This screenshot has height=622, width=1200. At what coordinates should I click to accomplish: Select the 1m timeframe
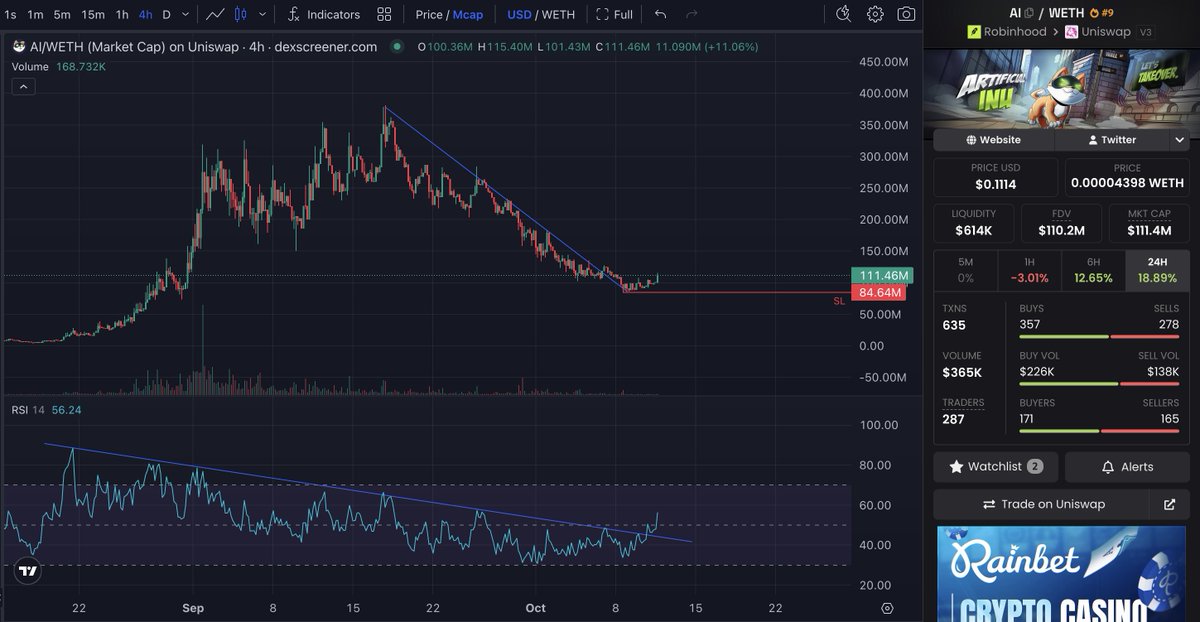coord(35,15)
